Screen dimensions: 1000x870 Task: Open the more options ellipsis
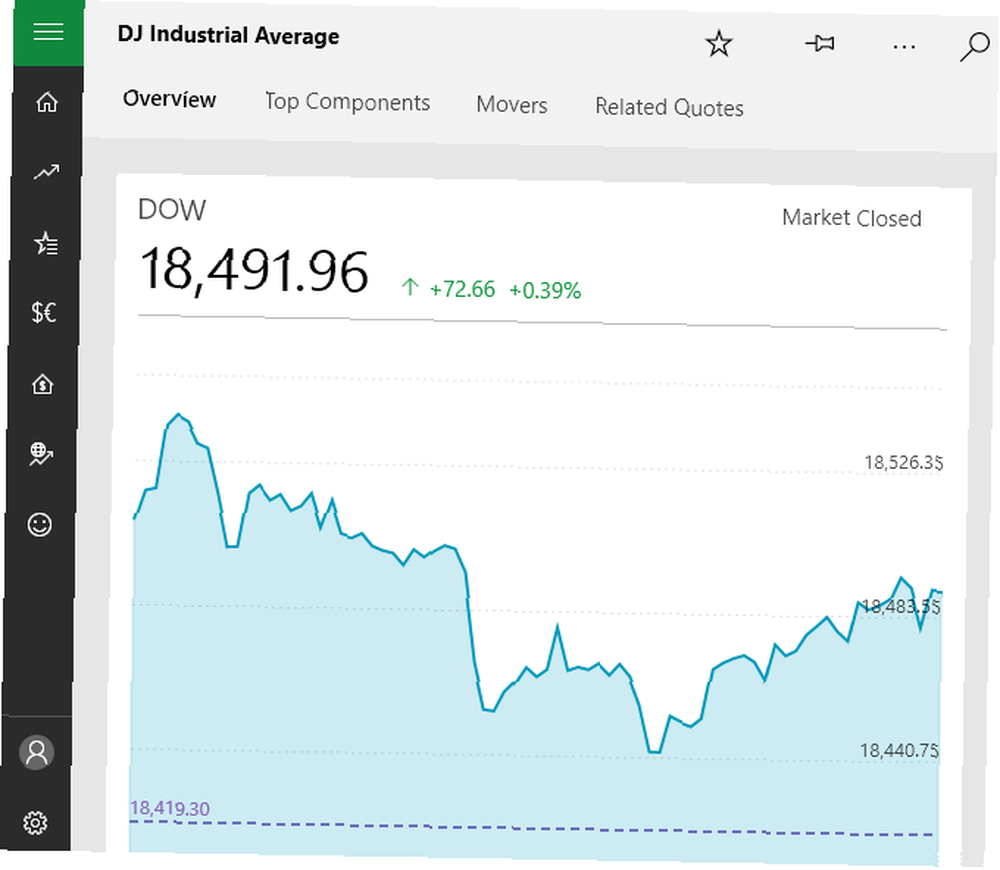click(x=904, y=47)
